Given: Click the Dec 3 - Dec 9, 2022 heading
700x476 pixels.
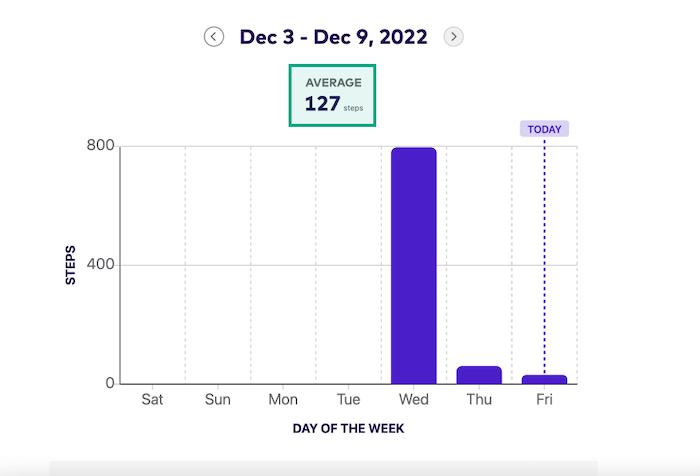Looking at the screenshot, I should pyautogui.click(x=333, y=37).
